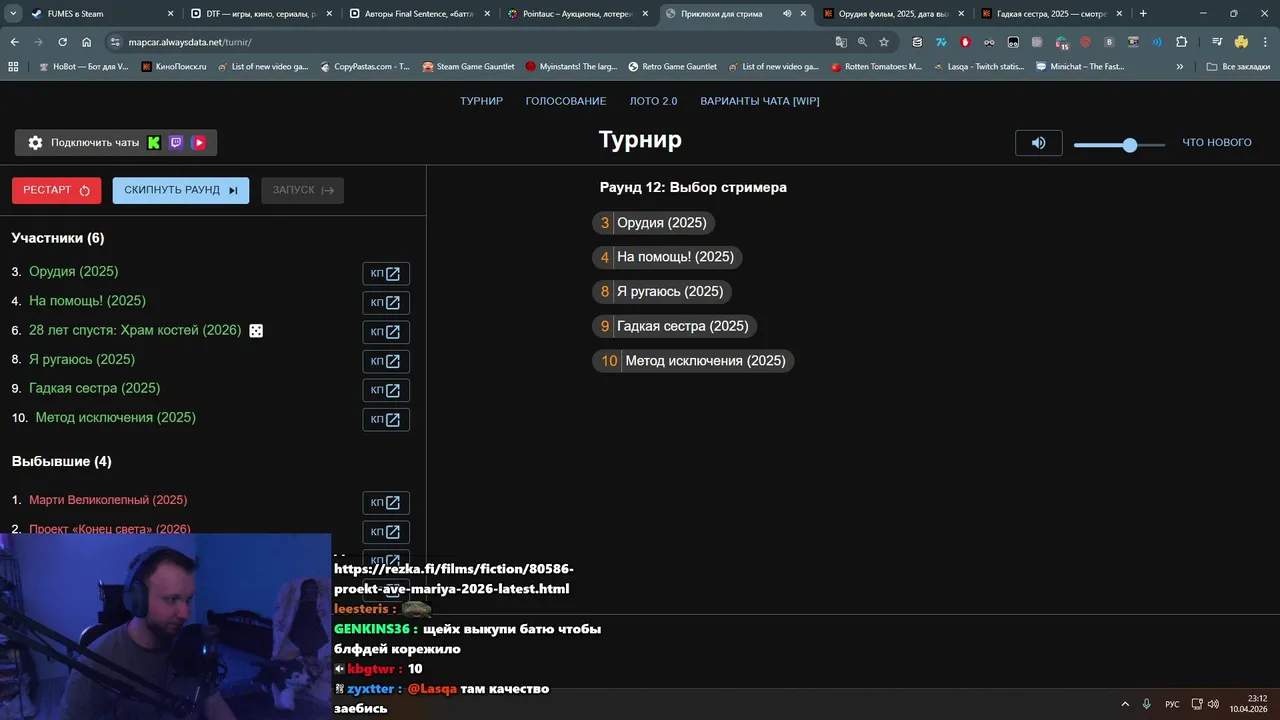Click СКИПНУТЬ РАУНД button
Image resolution: width=1280 pixels, height=720 pixels.
coord(181,190)
